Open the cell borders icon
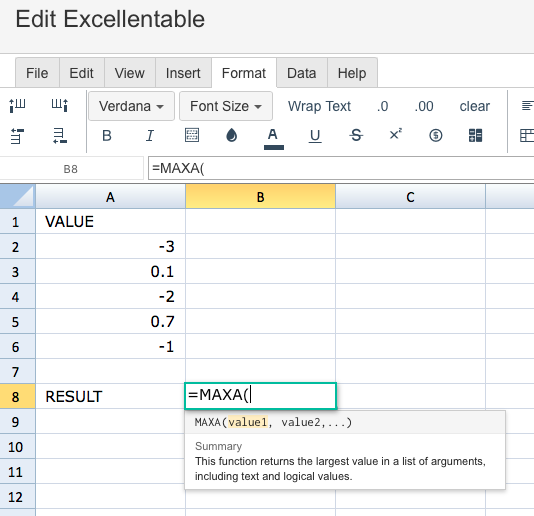 [192, 135]
